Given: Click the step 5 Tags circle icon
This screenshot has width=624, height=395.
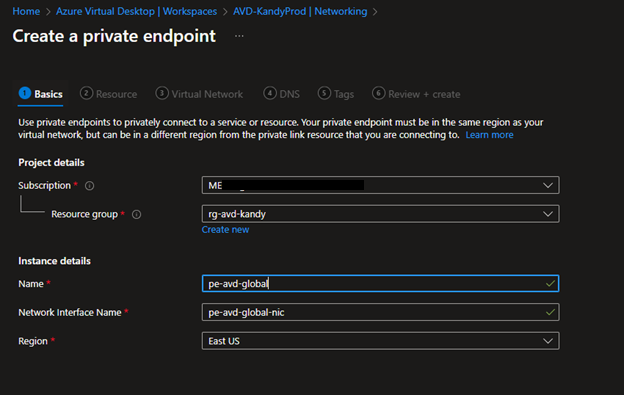Looking at the screenshot, I should pyautogui.click(x=324, y=93).
